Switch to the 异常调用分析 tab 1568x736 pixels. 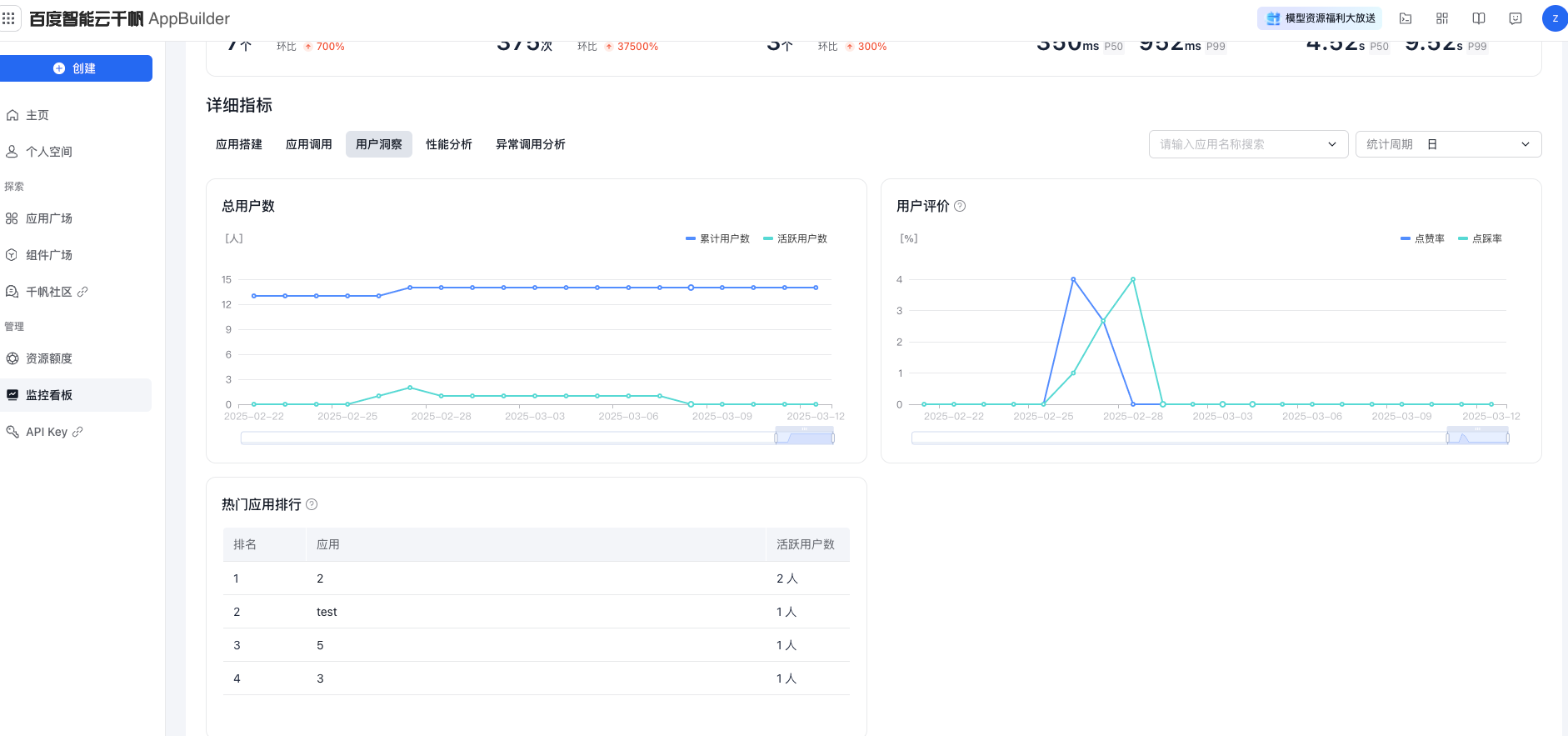pos(531,144)
